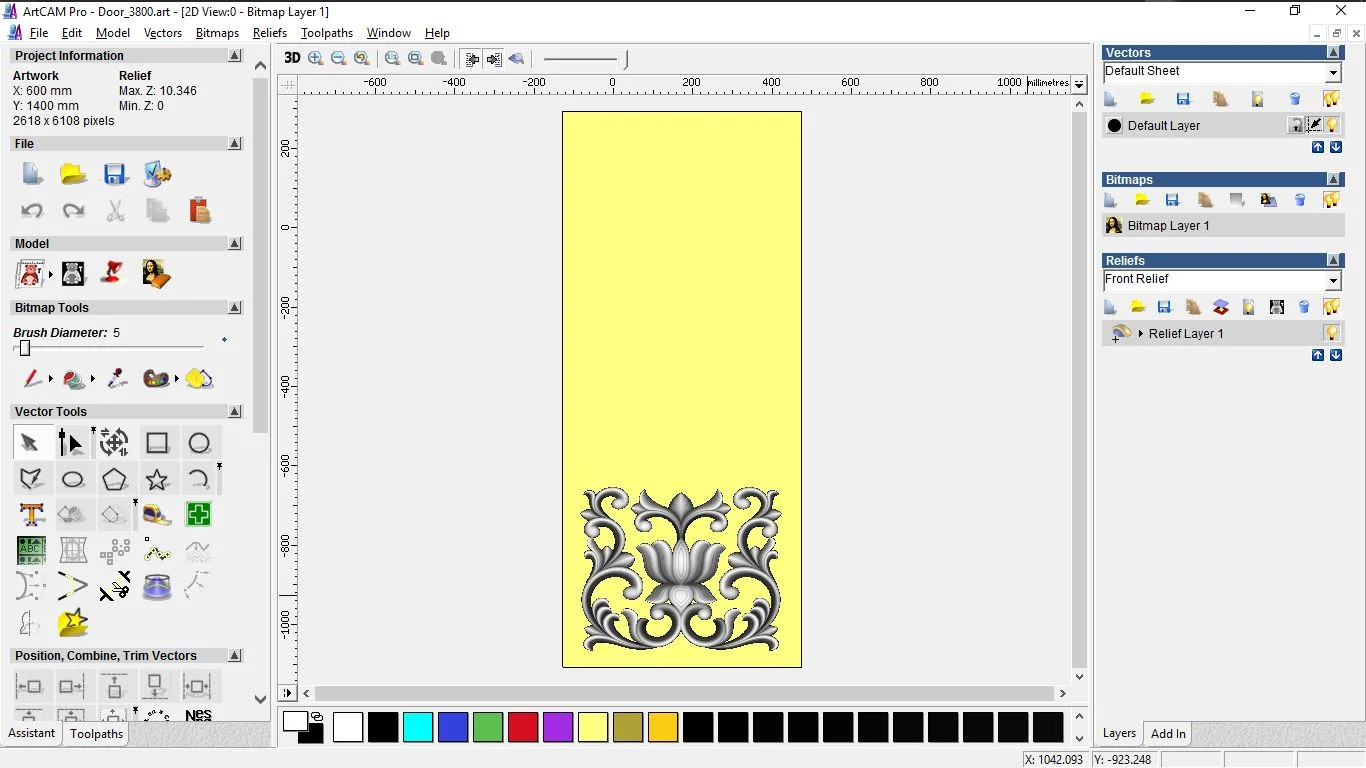
Task: Delete layer using trash icon in Bitmaps panel
Action: 1299,199
